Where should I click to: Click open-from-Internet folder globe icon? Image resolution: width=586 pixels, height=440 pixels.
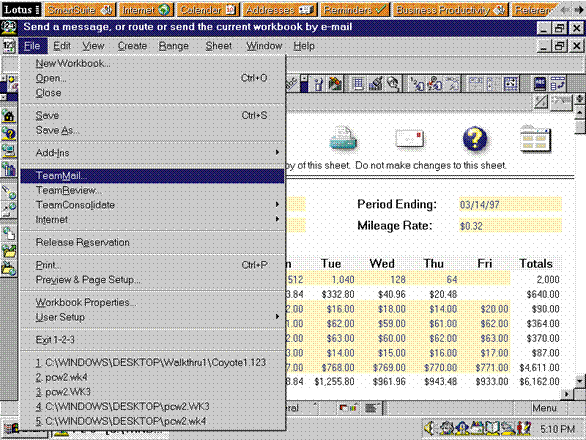click(9, 251)
